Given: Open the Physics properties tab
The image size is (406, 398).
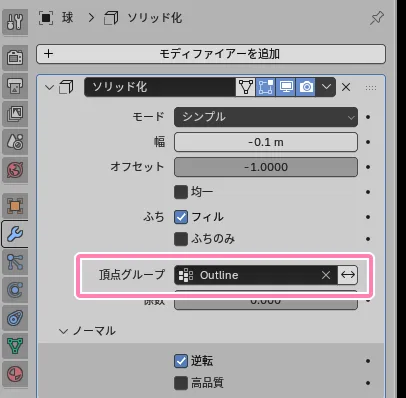Looking at the screenshot, I should coord(15,290).
